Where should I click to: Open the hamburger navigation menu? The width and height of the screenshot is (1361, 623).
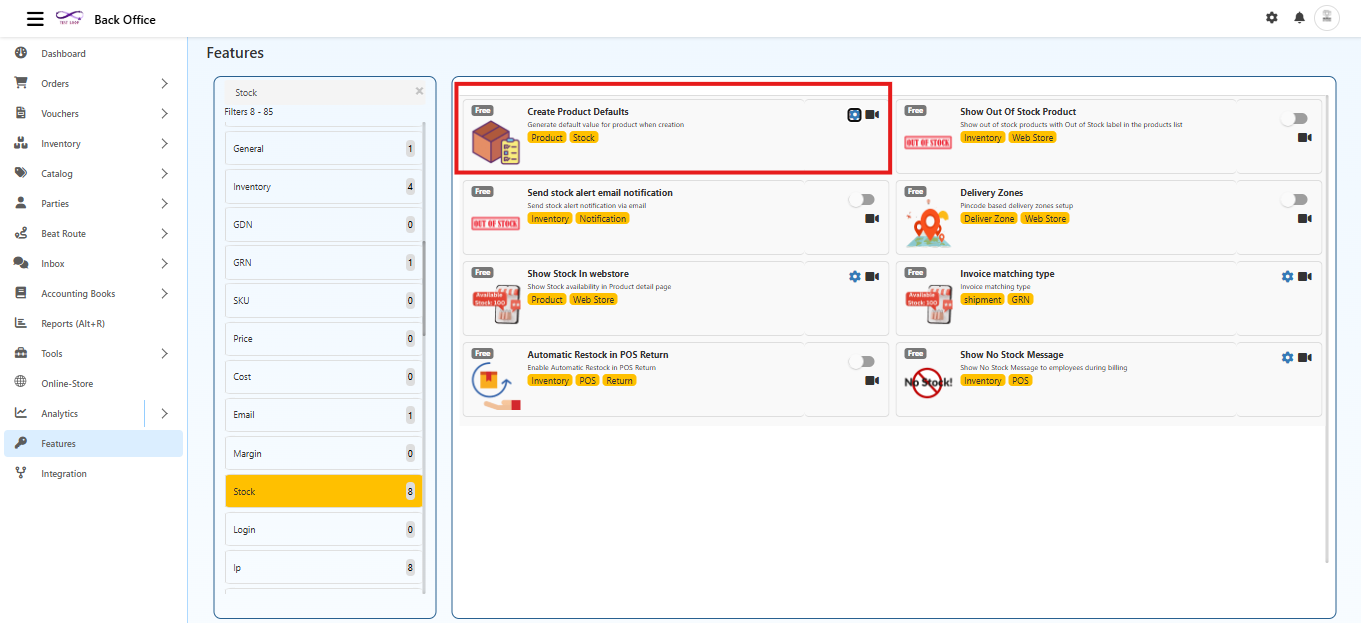[35, 17]
